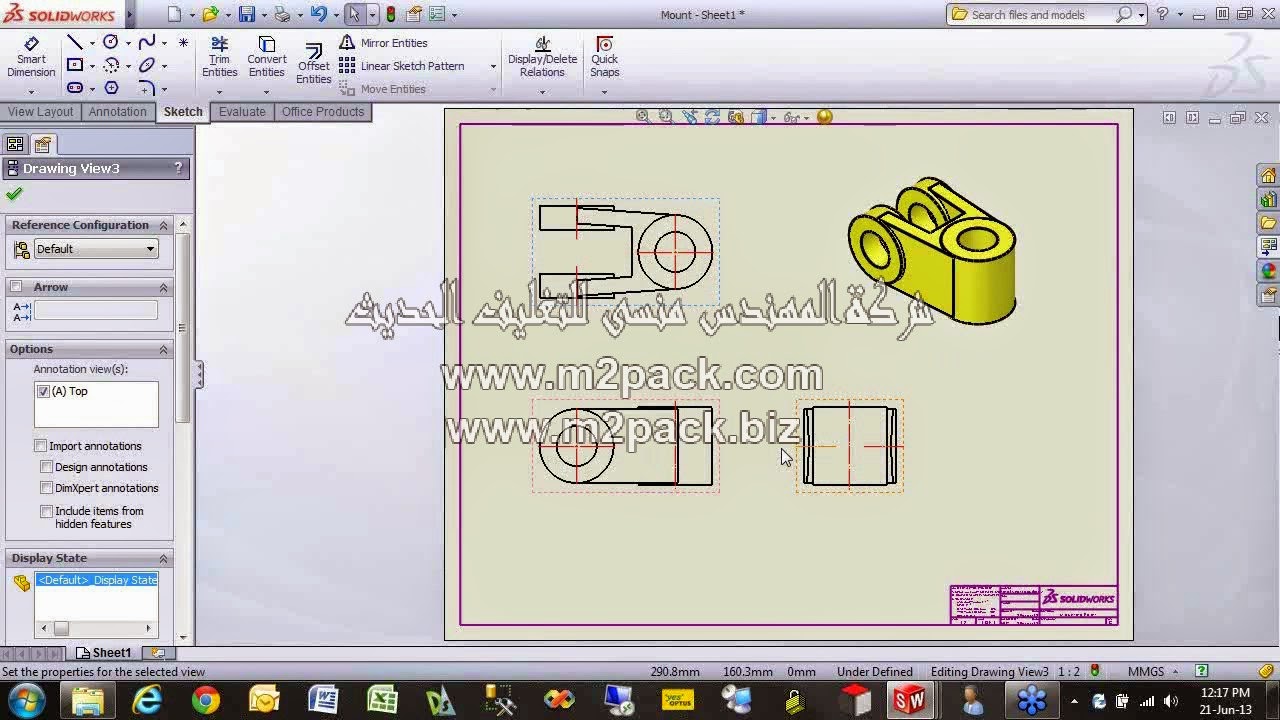Select the <Default> Display State entry
The image size is (1280, 720).
click(x=97, y=580)
